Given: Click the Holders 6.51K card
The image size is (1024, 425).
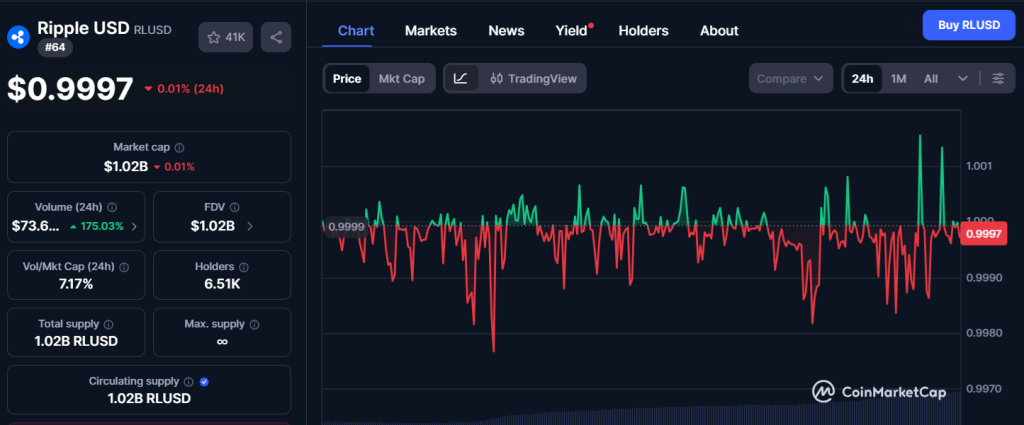Looking at the screenshot, I should coord(222,275).
